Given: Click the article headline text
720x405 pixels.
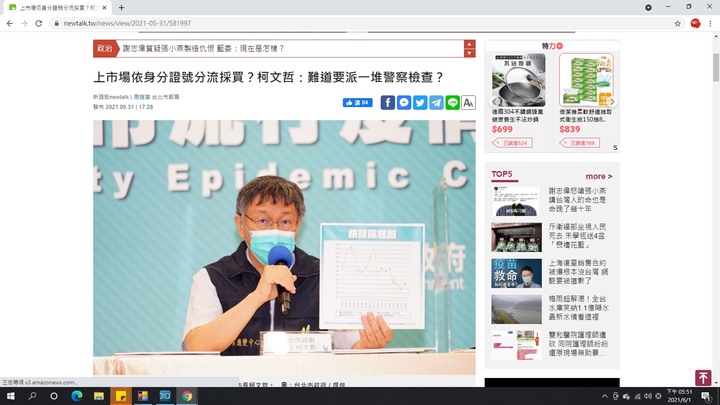Looking at the screenshot, I should 268,77.
